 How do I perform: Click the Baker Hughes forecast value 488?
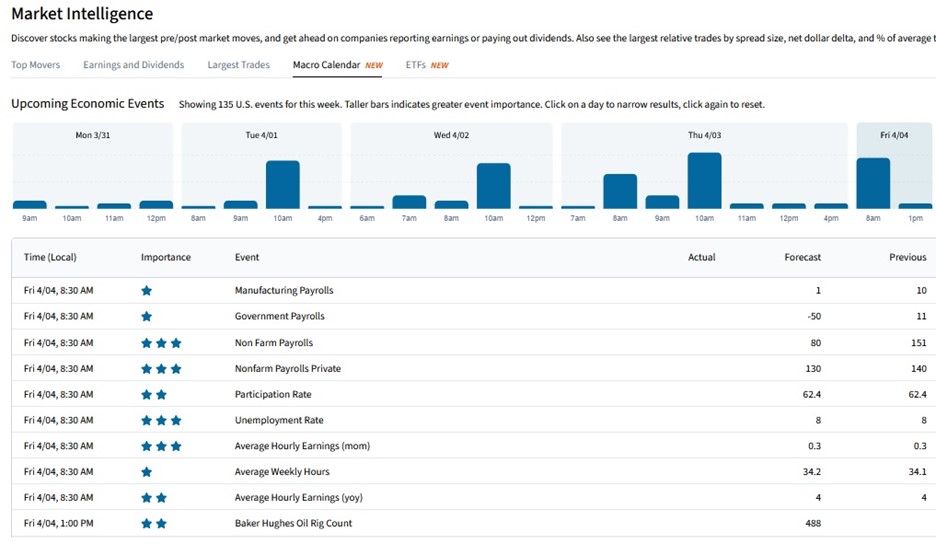(x=813, y=523)
